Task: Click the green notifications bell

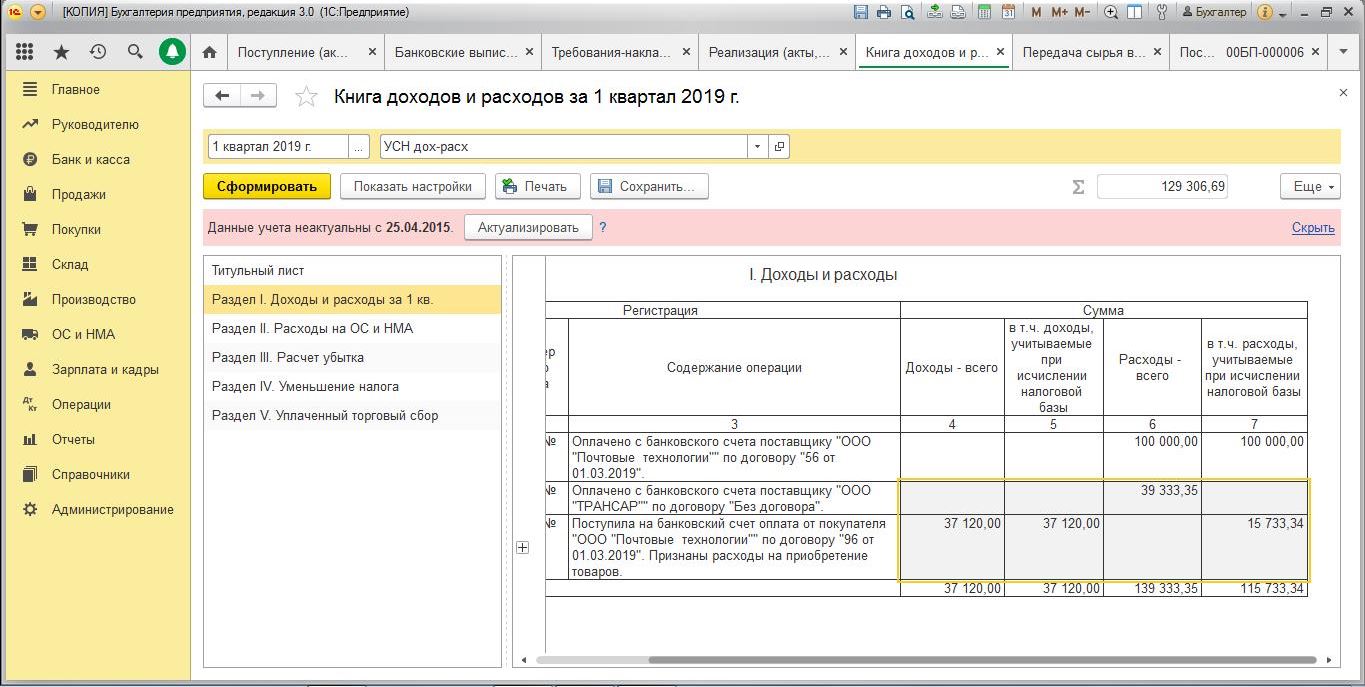Action: (172, 52)
